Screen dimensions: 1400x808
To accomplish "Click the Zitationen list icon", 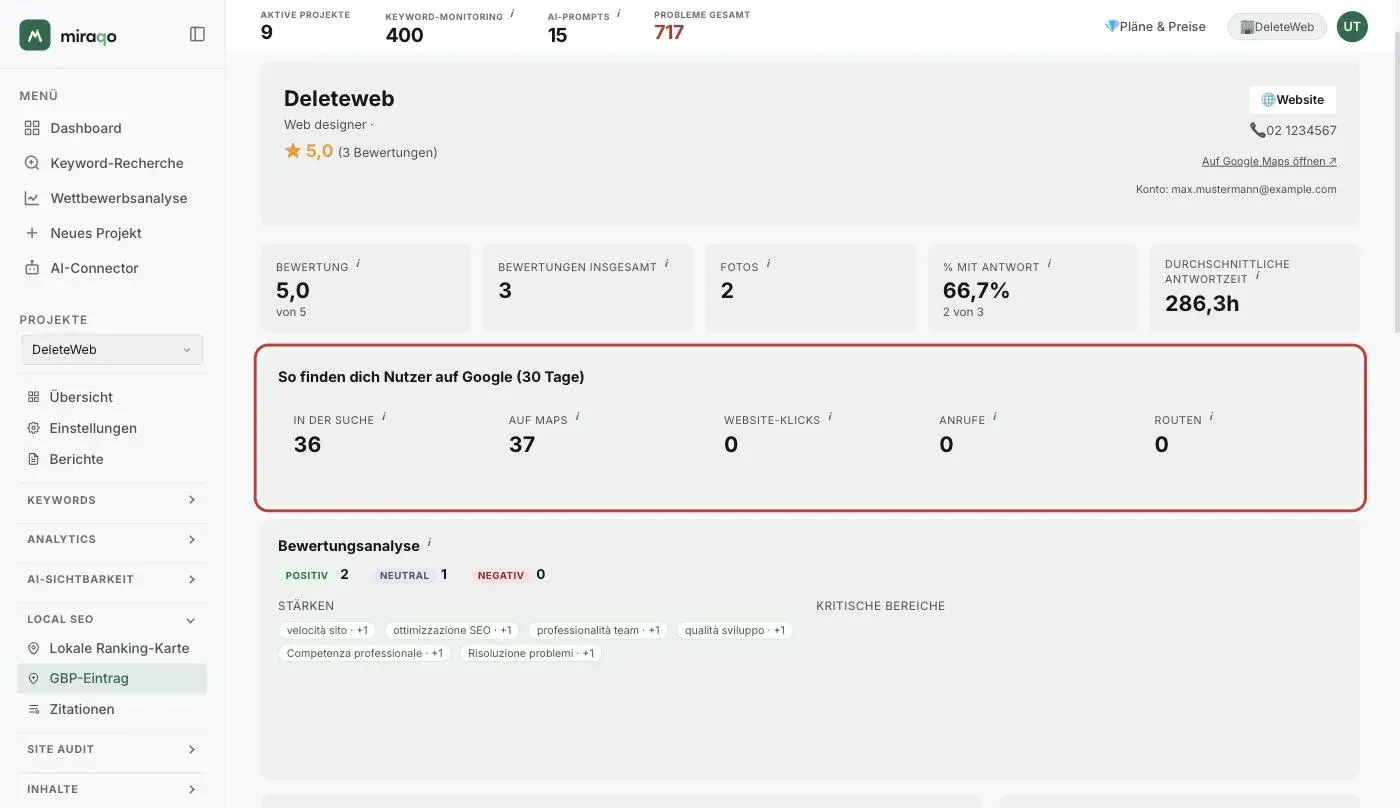I will click(x=33, y=709).
